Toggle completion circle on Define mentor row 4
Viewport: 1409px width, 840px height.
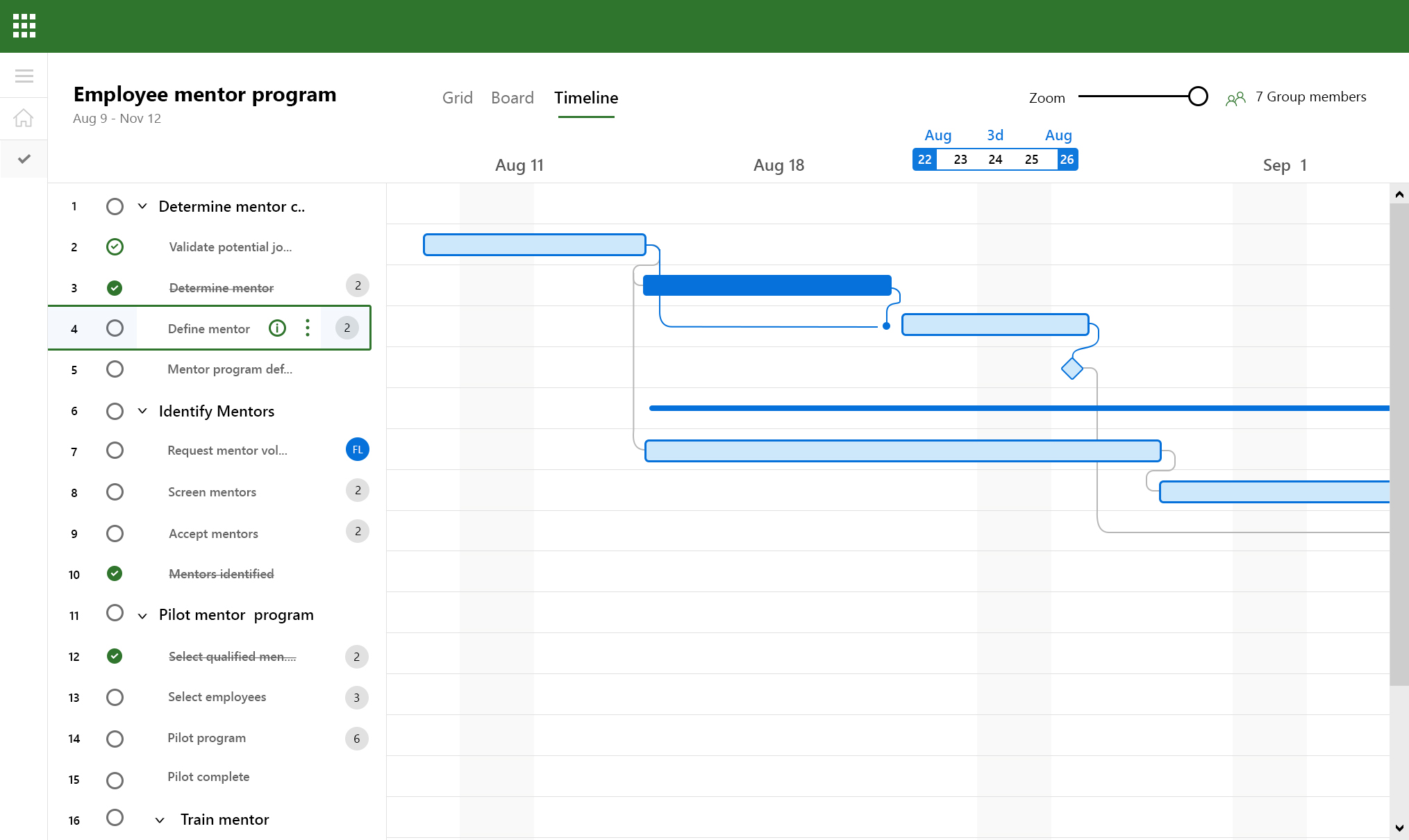[115, 328]
